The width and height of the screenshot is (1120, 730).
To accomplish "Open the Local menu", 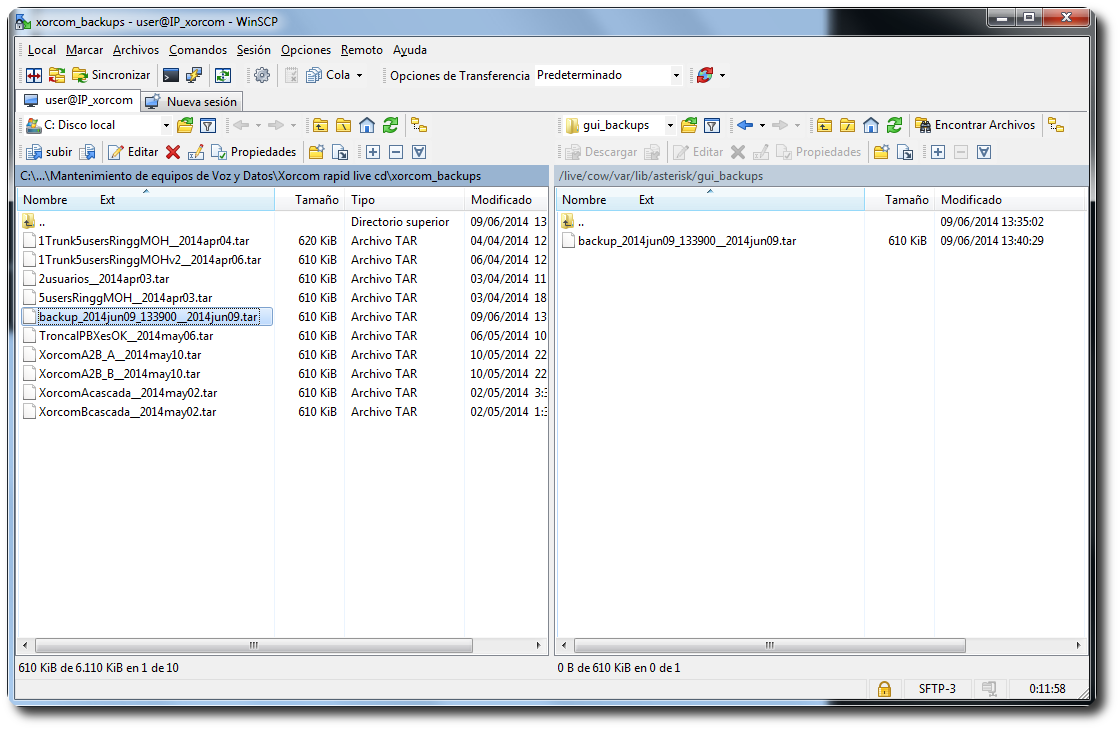I will (x=41, y=50).
